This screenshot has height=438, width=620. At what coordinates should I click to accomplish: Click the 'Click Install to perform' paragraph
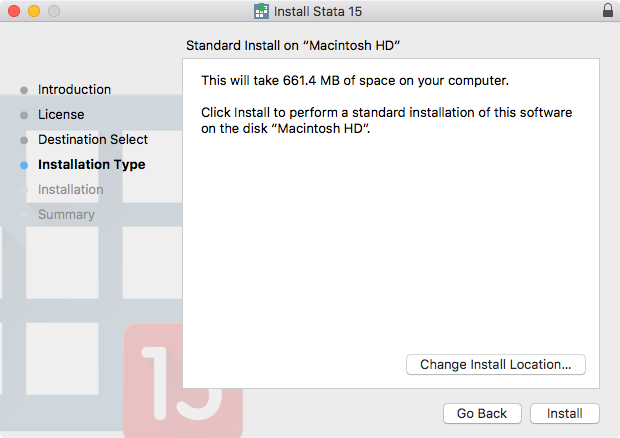[x=387, y=121]
